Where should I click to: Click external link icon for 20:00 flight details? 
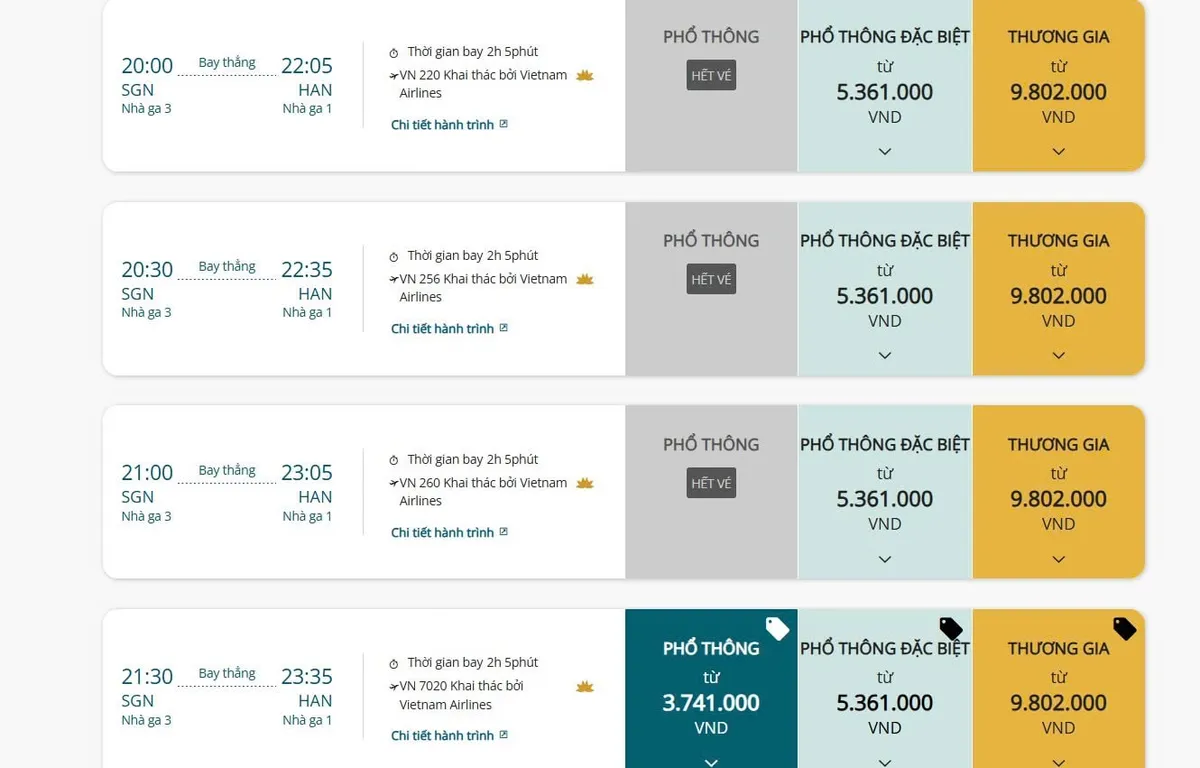[x=504, y=124]
